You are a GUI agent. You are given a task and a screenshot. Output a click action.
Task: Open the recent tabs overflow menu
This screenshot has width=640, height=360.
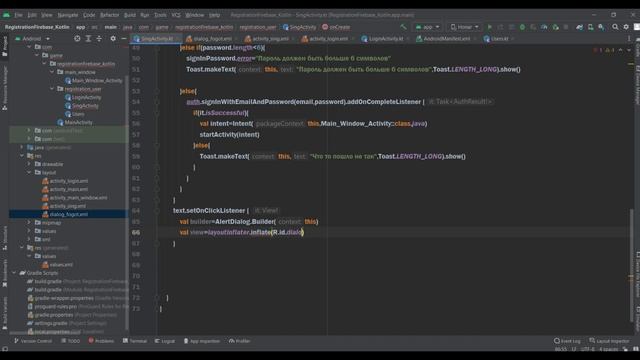629,38
